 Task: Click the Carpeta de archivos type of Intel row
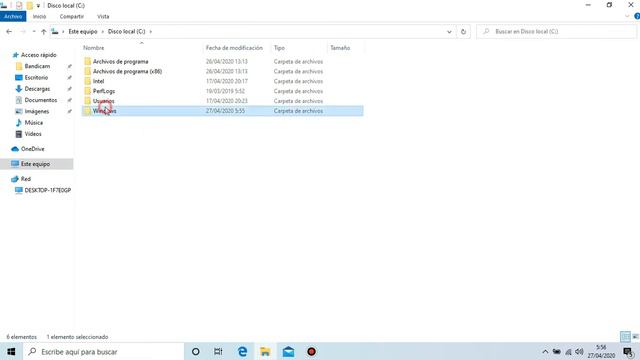coord(298,81)
